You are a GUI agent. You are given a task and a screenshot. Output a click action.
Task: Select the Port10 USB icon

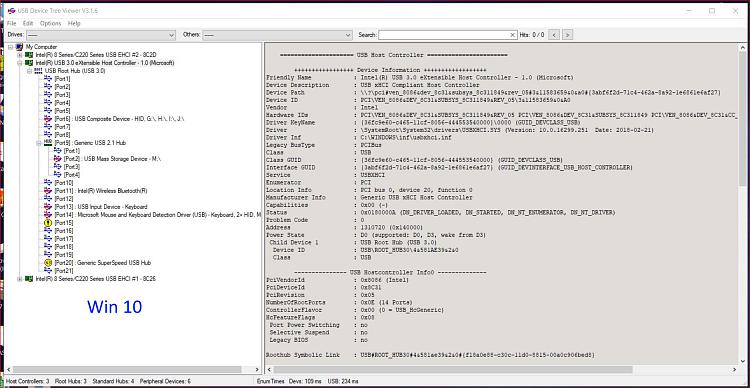(48, 182)
